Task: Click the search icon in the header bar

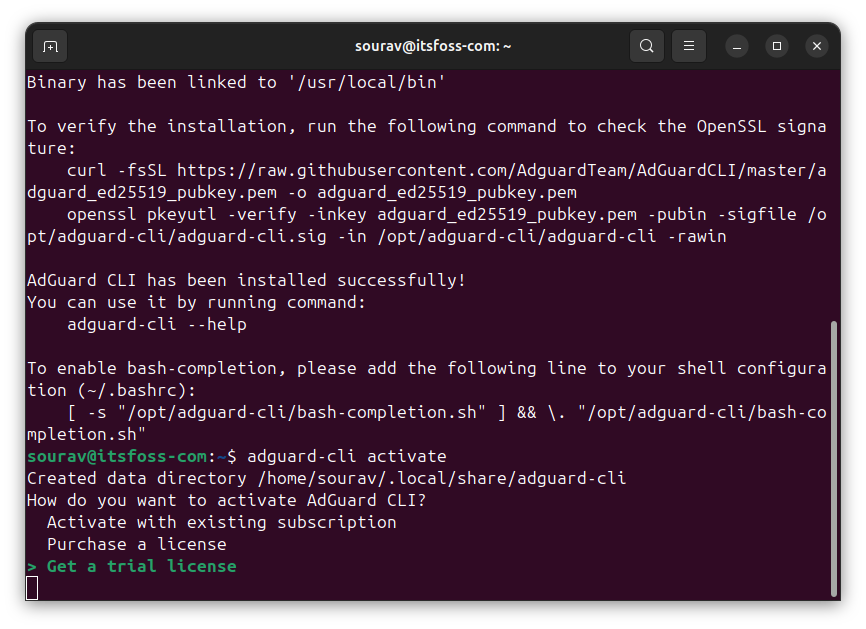Action: coord(646,45)
